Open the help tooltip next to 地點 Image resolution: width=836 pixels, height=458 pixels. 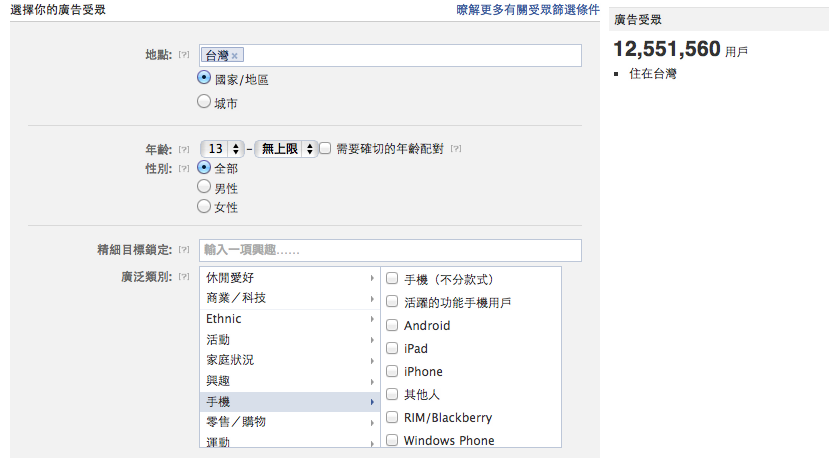coord(184,54)
